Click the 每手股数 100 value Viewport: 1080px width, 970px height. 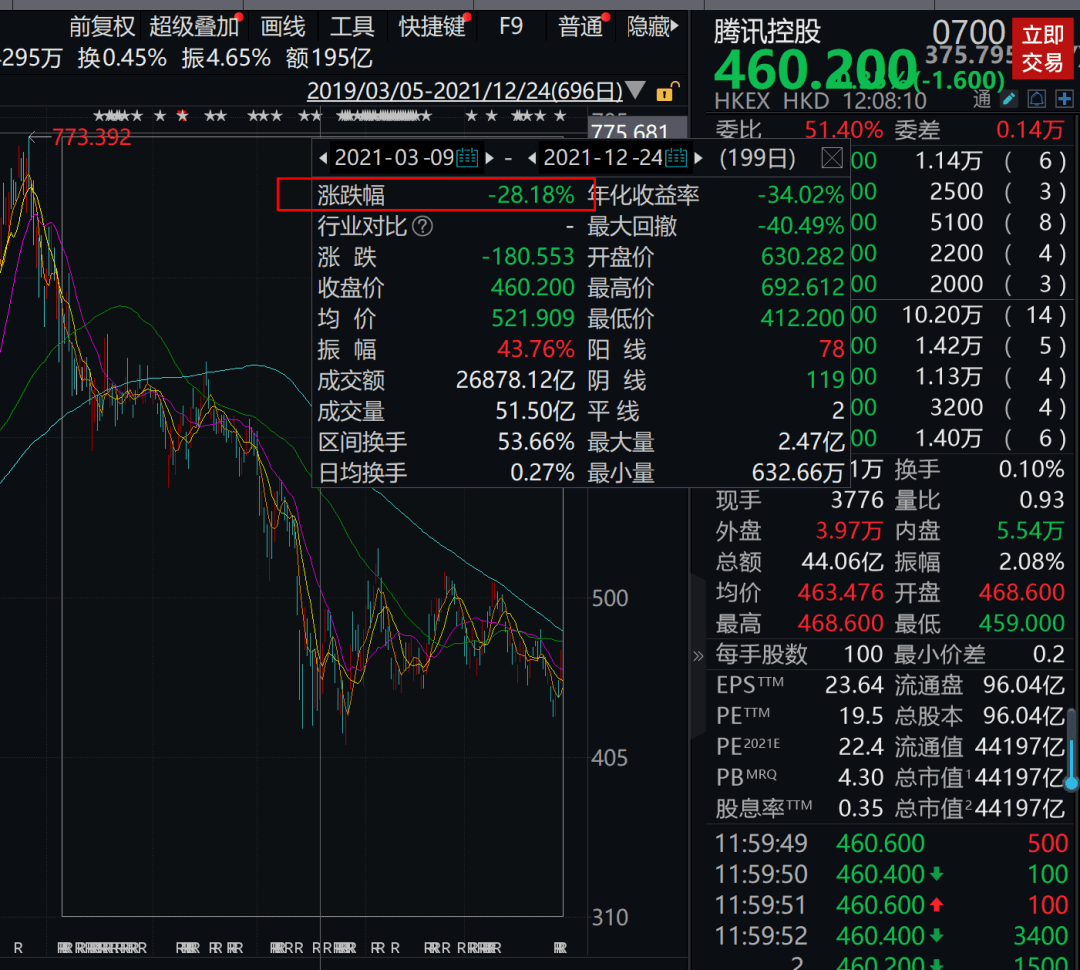(x=863, y=654)
